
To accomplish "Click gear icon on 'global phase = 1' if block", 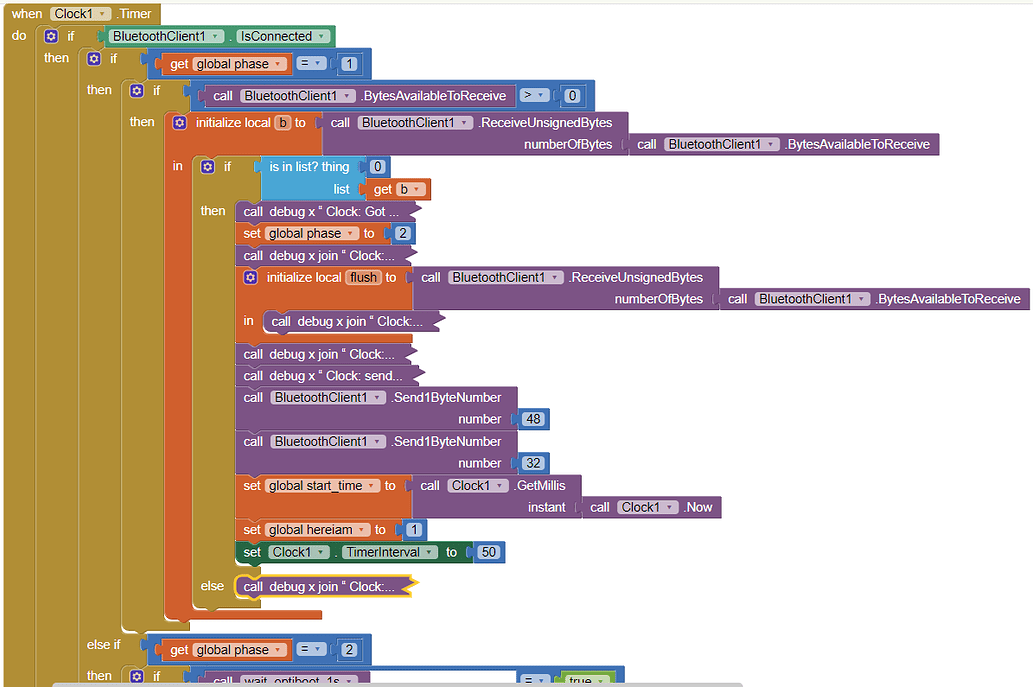I will pos(94,59).
